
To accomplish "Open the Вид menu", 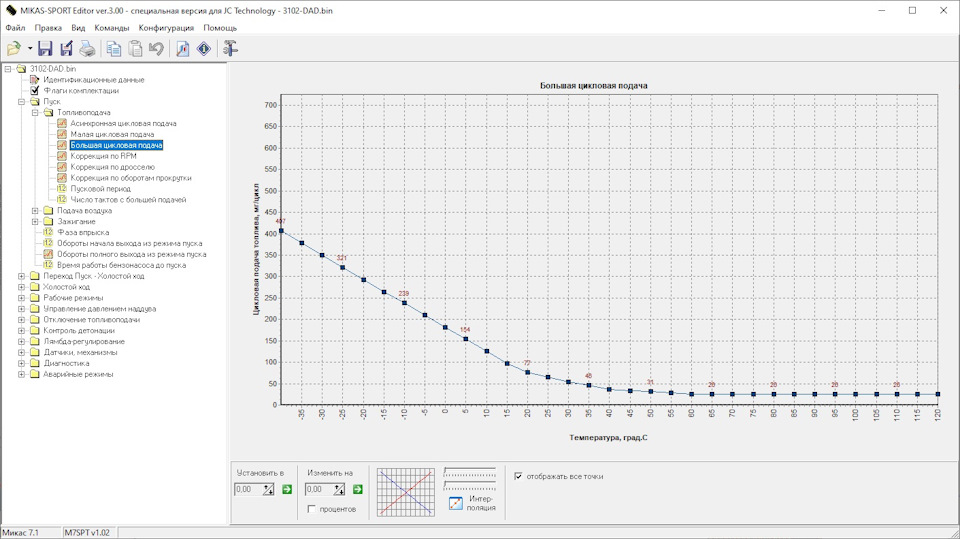I will click(x=78, y=28).
